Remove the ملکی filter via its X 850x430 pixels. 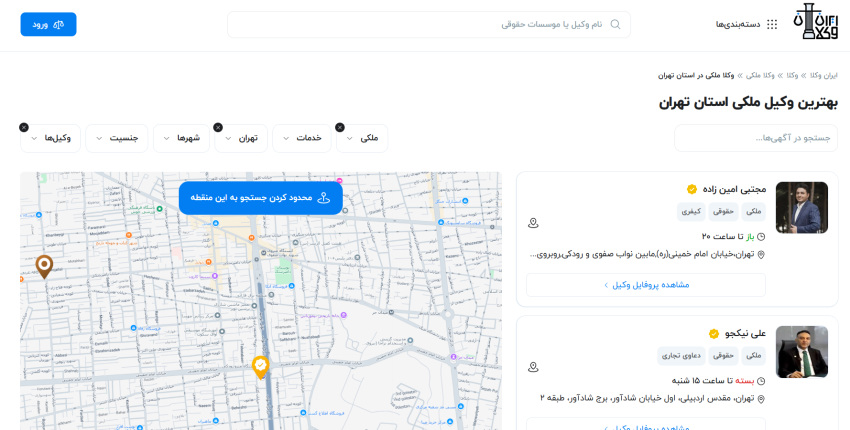[340, 127]
